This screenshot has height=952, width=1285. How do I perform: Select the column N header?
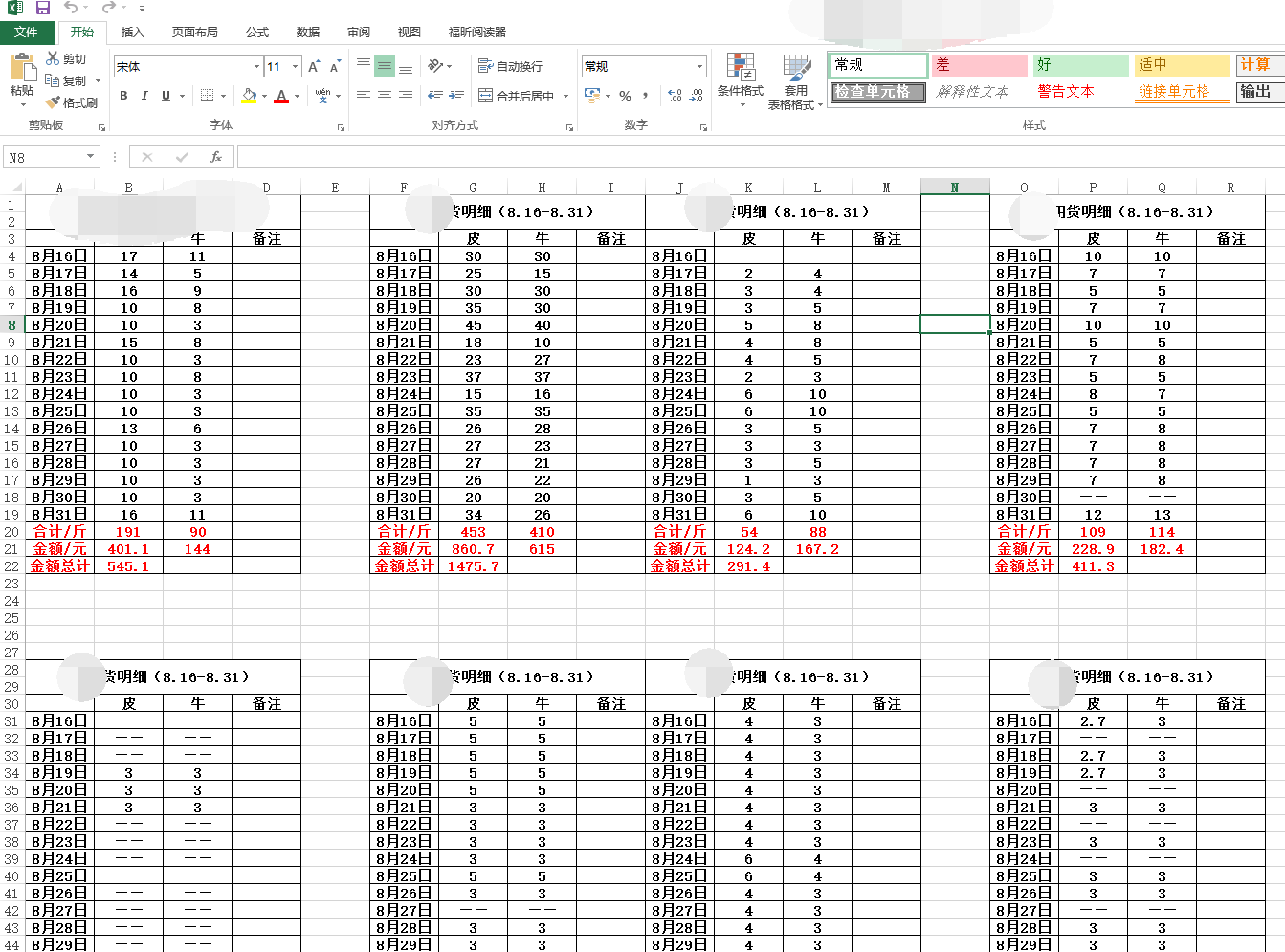955,188
